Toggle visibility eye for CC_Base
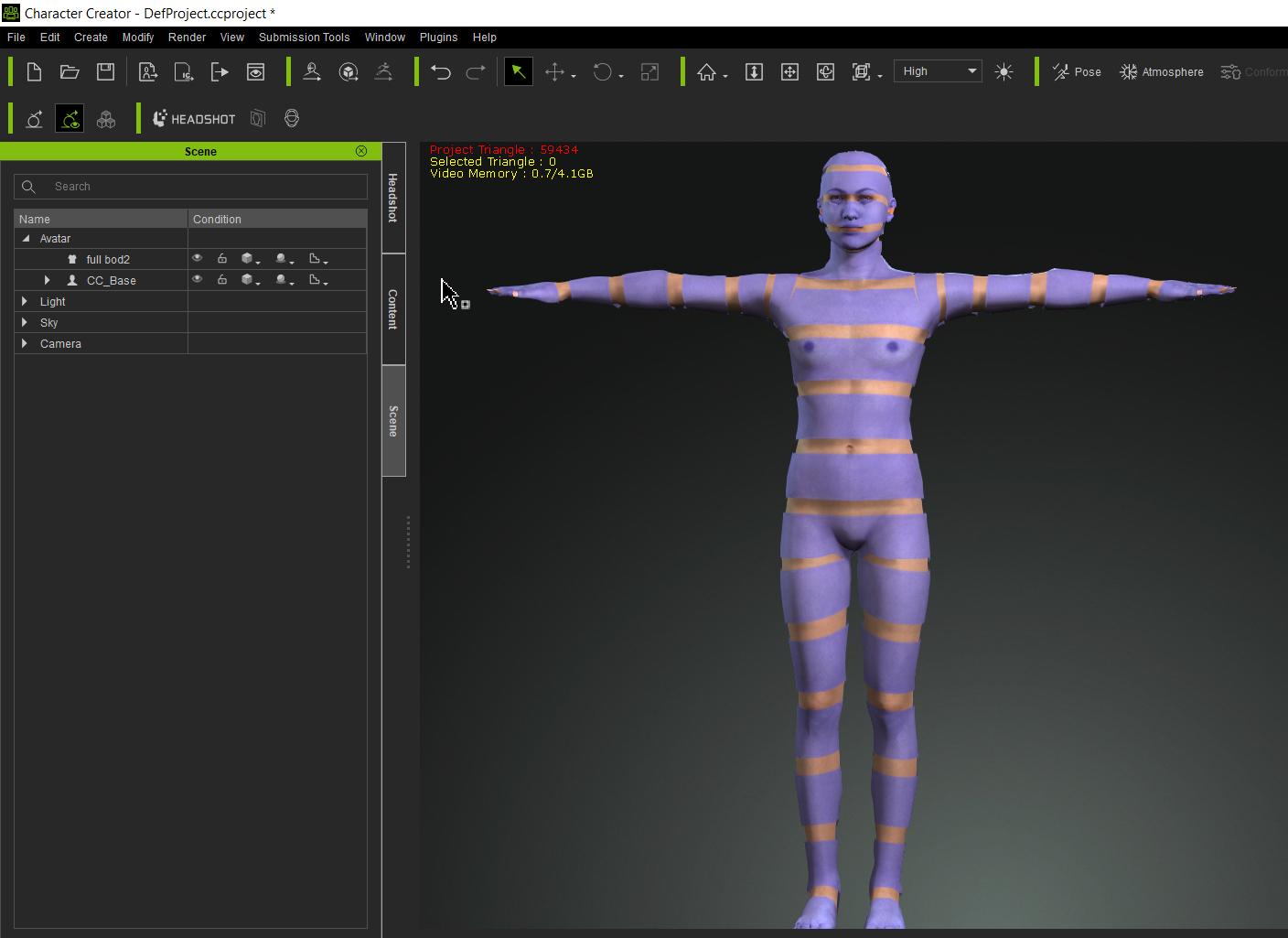The height and width of the screenshot is (938, 1288). tap(197, 279)
